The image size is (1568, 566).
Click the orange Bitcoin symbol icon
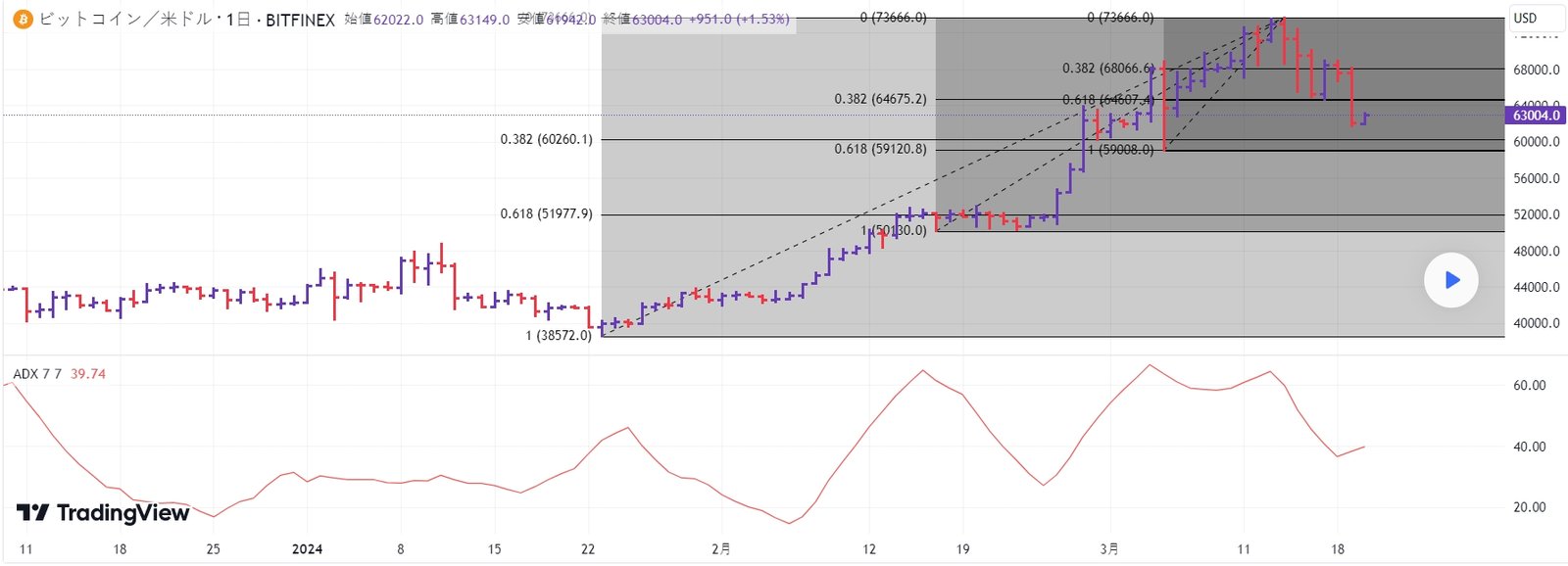(22, 20)
